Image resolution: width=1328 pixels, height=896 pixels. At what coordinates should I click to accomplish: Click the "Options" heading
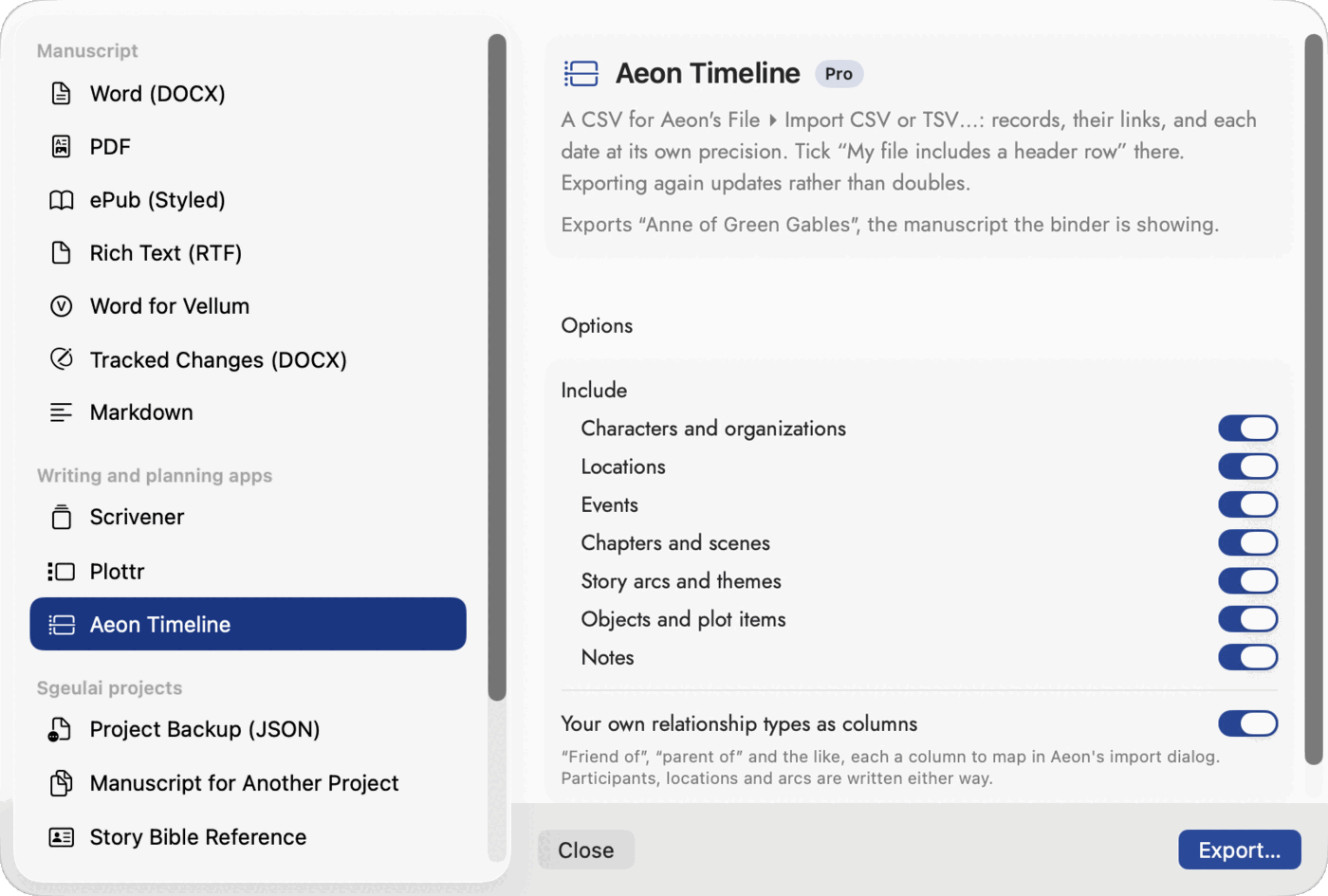pyautogui.click(x=597, y=325)
